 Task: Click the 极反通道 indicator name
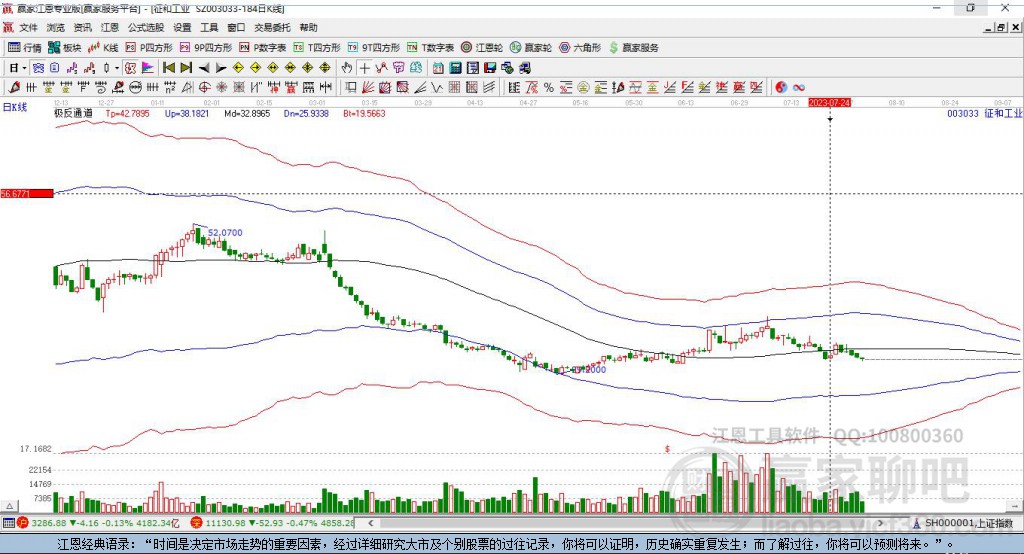73,113
